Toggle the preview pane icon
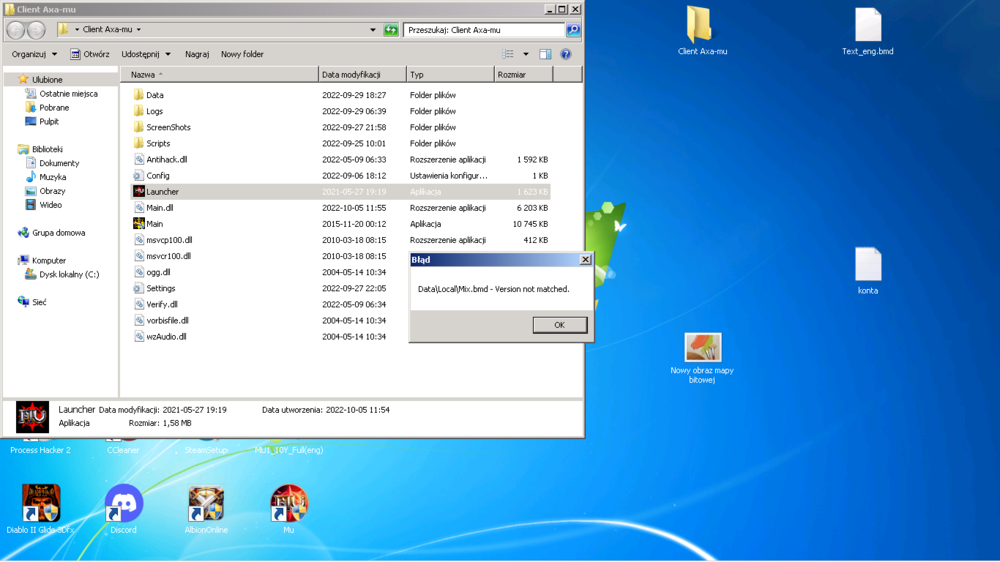The width and height of the screenshot is (1000, 562). pos(545,54)
